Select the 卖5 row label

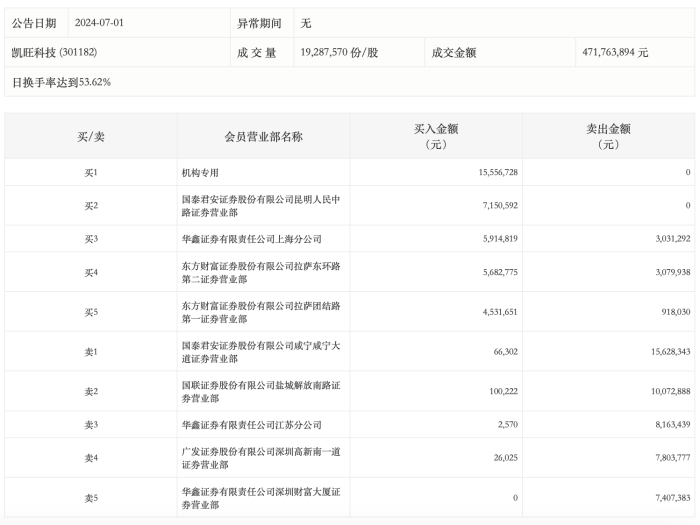pos(91,498)
